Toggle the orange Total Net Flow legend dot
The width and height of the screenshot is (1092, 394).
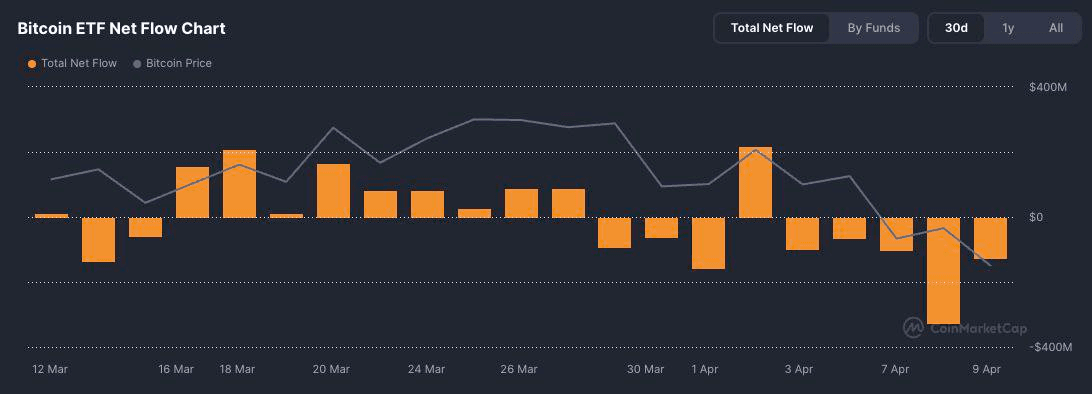click(x=31, y=64)
